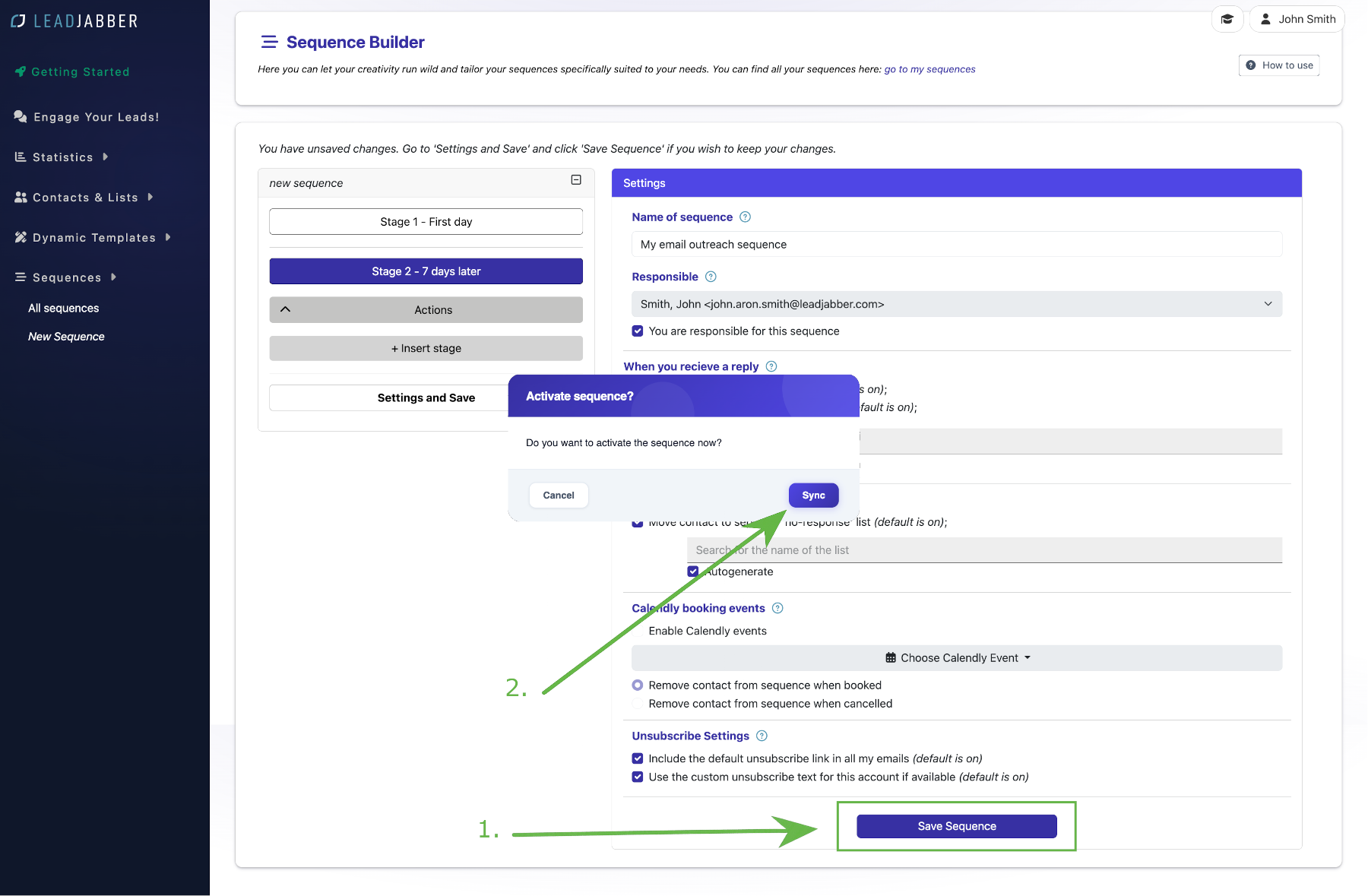Click the Statistics chart icon

[21, 157]
